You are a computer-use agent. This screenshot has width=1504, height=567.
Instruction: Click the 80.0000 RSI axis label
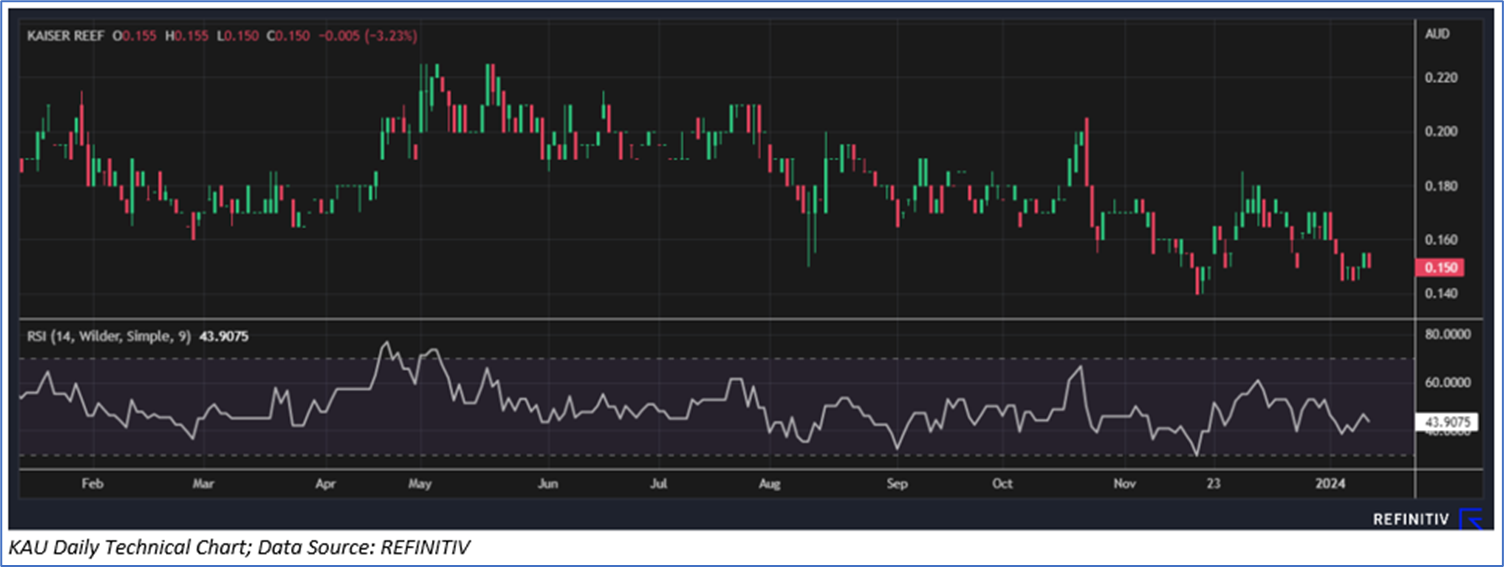click(1446, 337)
